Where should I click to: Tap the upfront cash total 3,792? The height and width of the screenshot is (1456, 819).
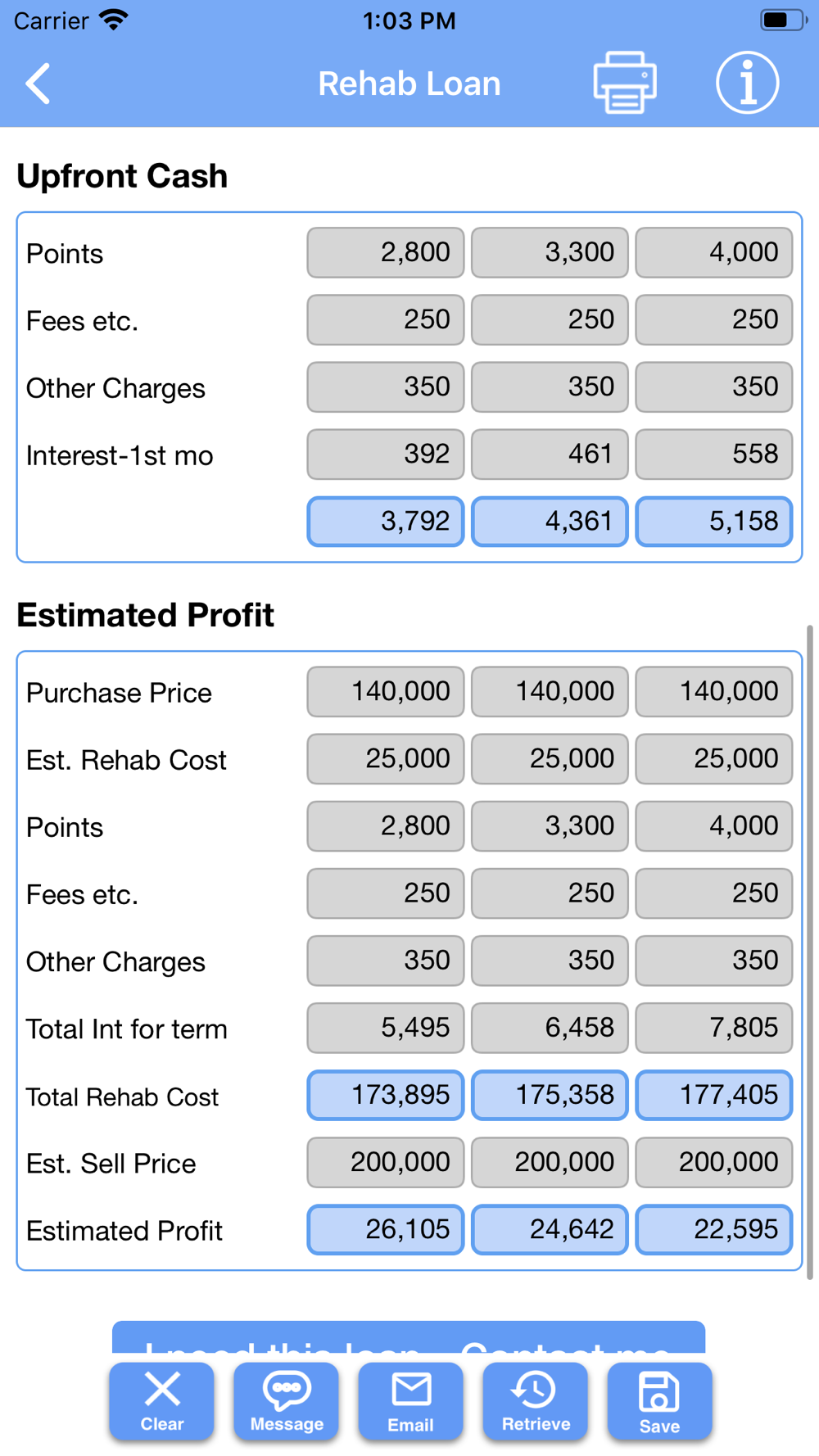386,521
